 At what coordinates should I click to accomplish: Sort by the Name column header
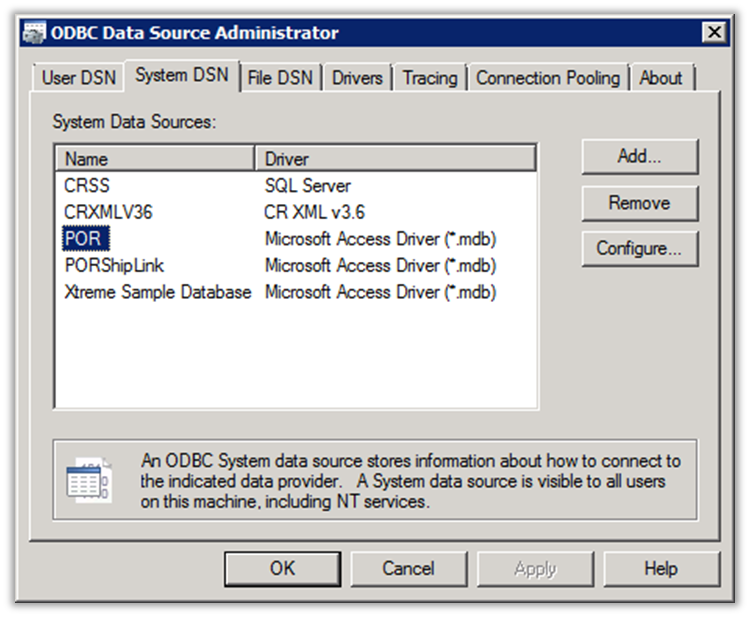[x=156, y=159]
